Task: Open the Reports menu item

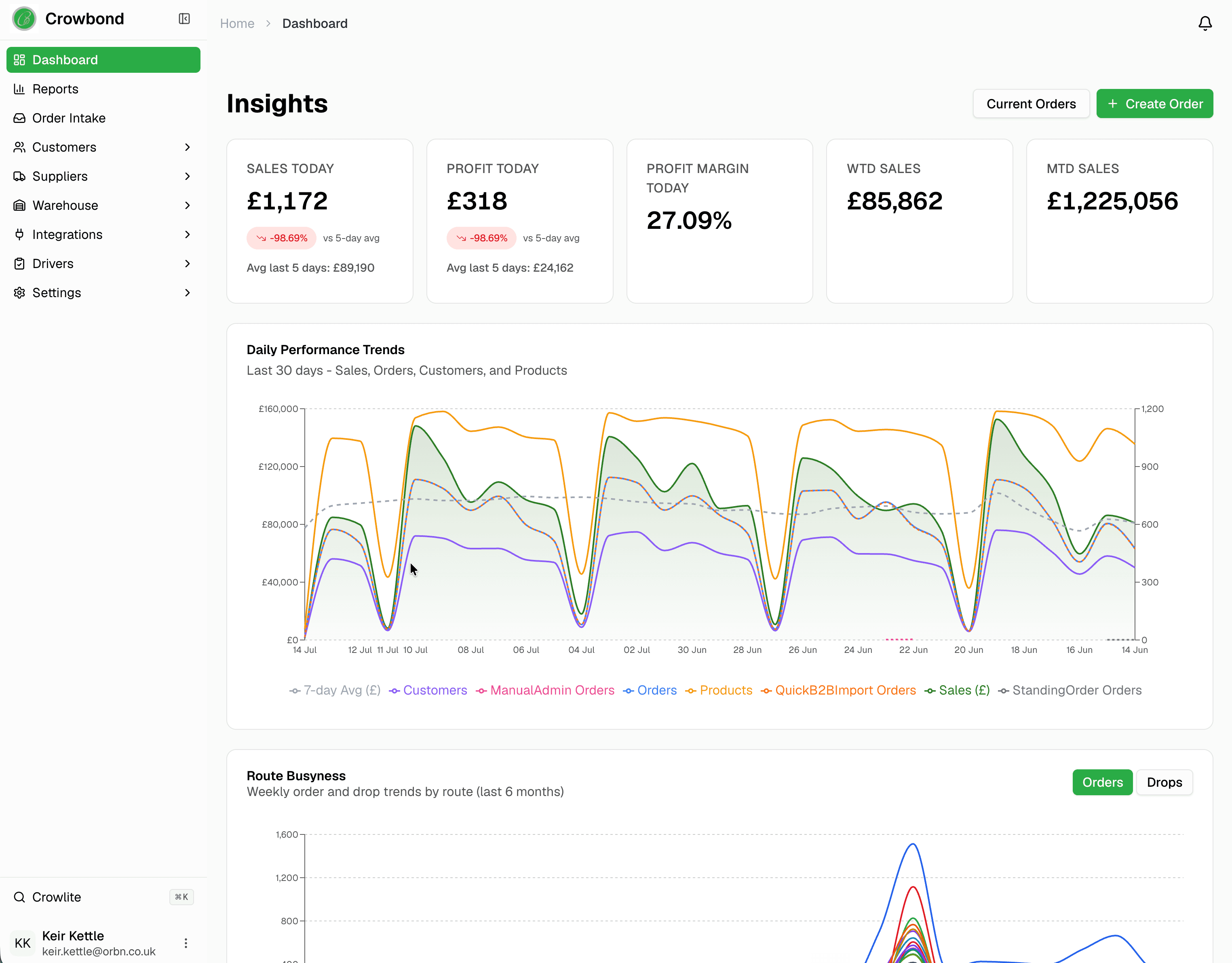Action: tap(103, 89)
